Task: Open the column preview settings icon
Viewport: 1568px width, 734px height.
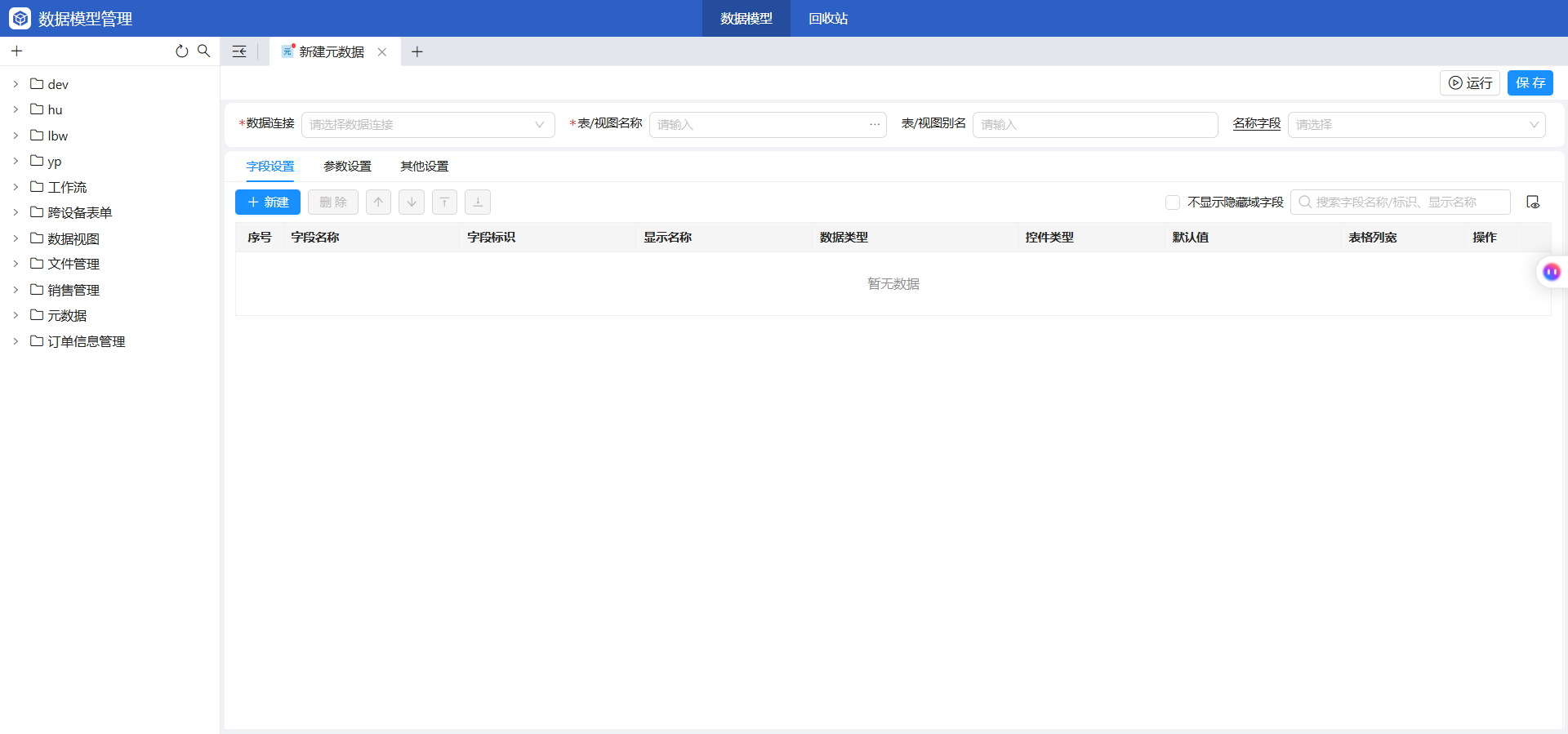Action: click(x=1533, y=202)
